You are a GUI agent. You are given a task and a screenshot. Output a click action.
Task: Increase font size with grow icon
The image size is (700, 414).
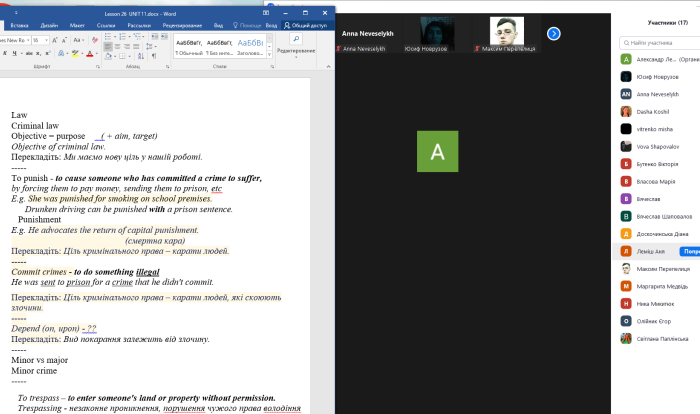[x=54, y=40]
